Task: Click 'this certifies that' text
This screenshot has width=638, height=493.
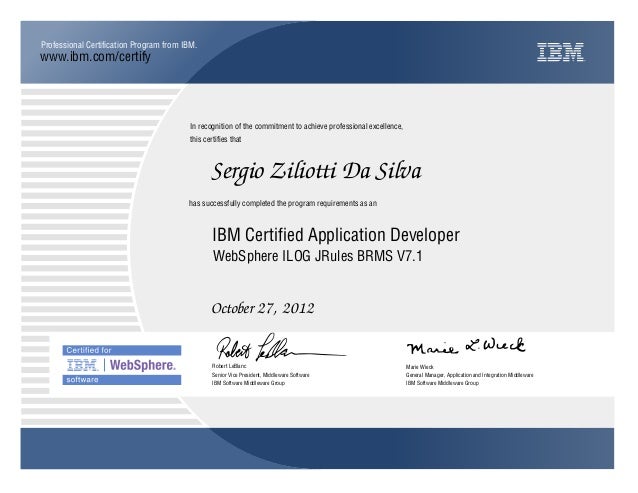Action: 215,139
